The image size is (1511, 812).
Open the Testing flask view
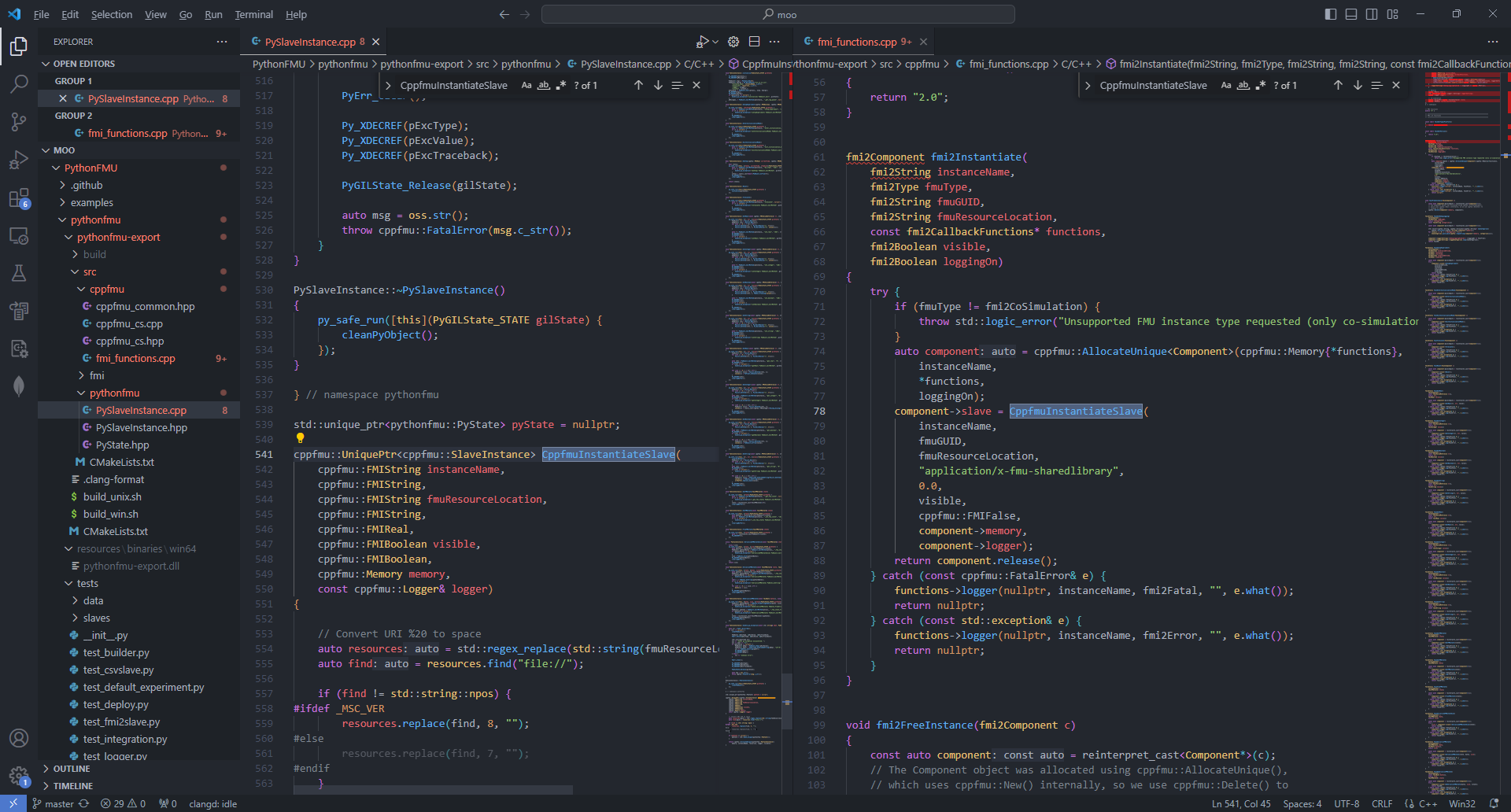19,273
